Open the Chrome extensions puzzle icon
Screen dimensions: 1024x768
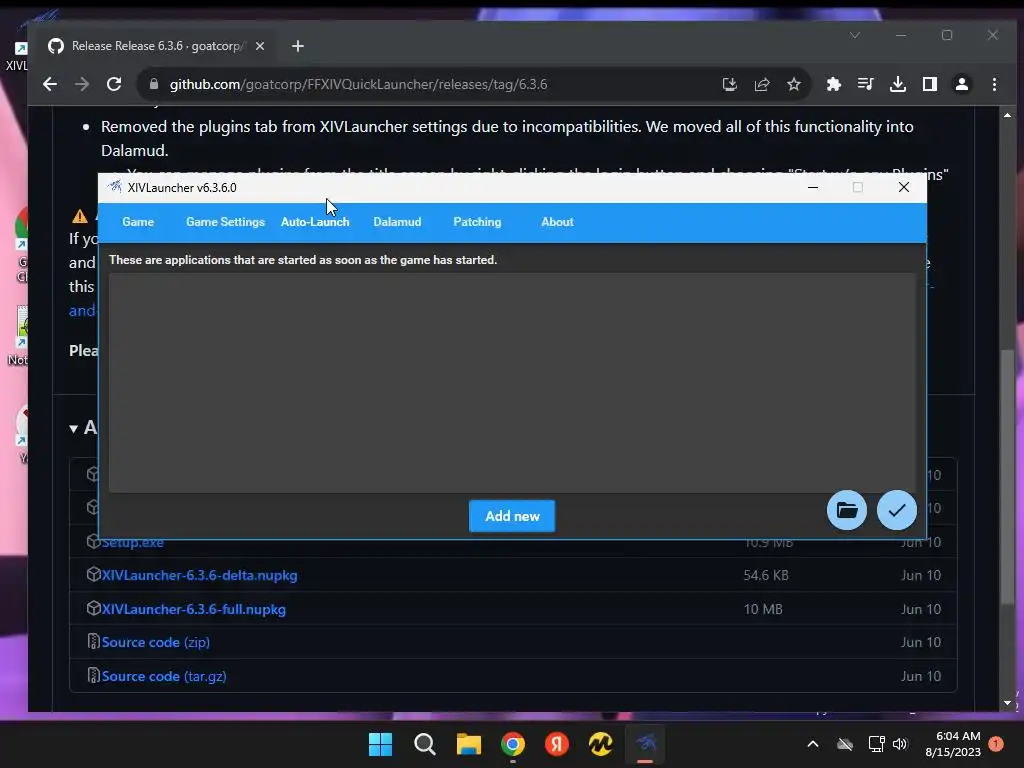coord(833,84)
